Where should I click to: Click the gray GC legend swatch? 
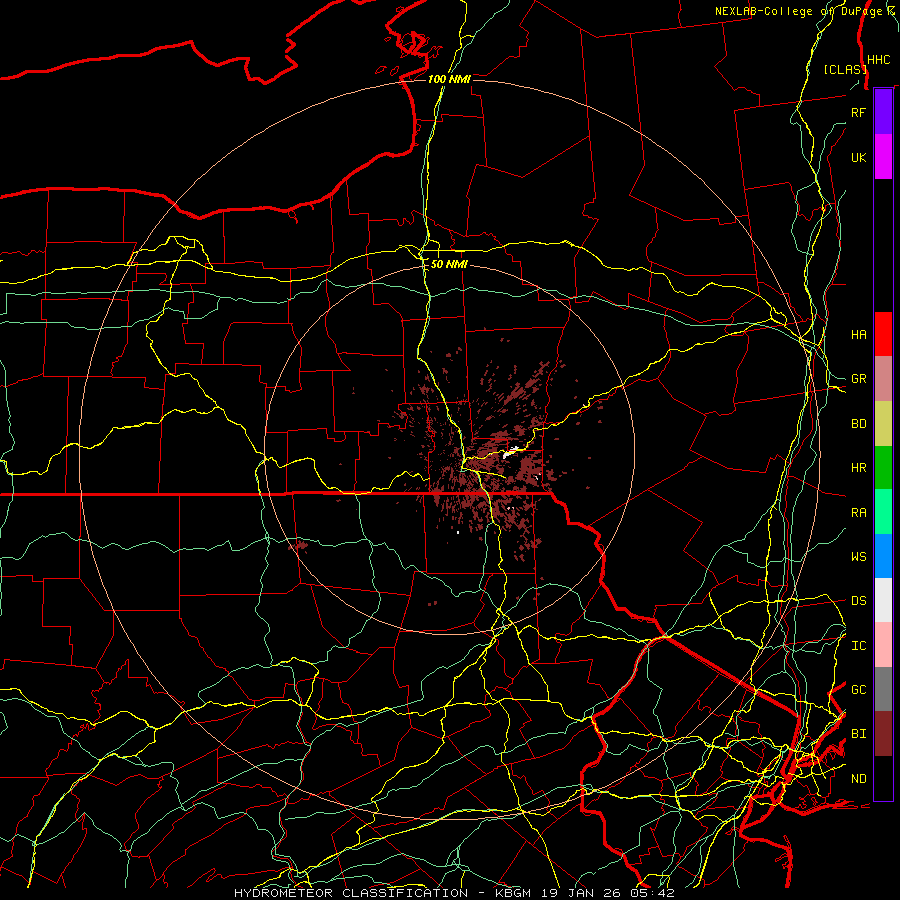click(883, 689)
